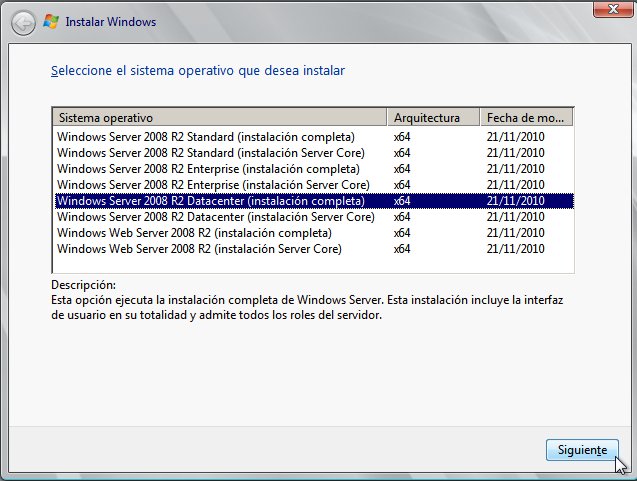Click the heading Seleccione el sistema operativo
Image resolution: width=637 pixels, height=481 pixels.
pos(198,71)
